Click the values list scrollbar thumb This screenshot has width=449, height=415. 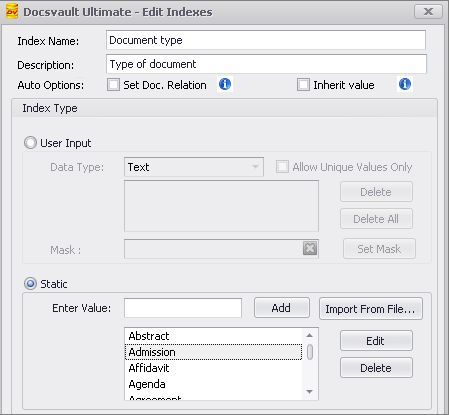pos(310,352)
